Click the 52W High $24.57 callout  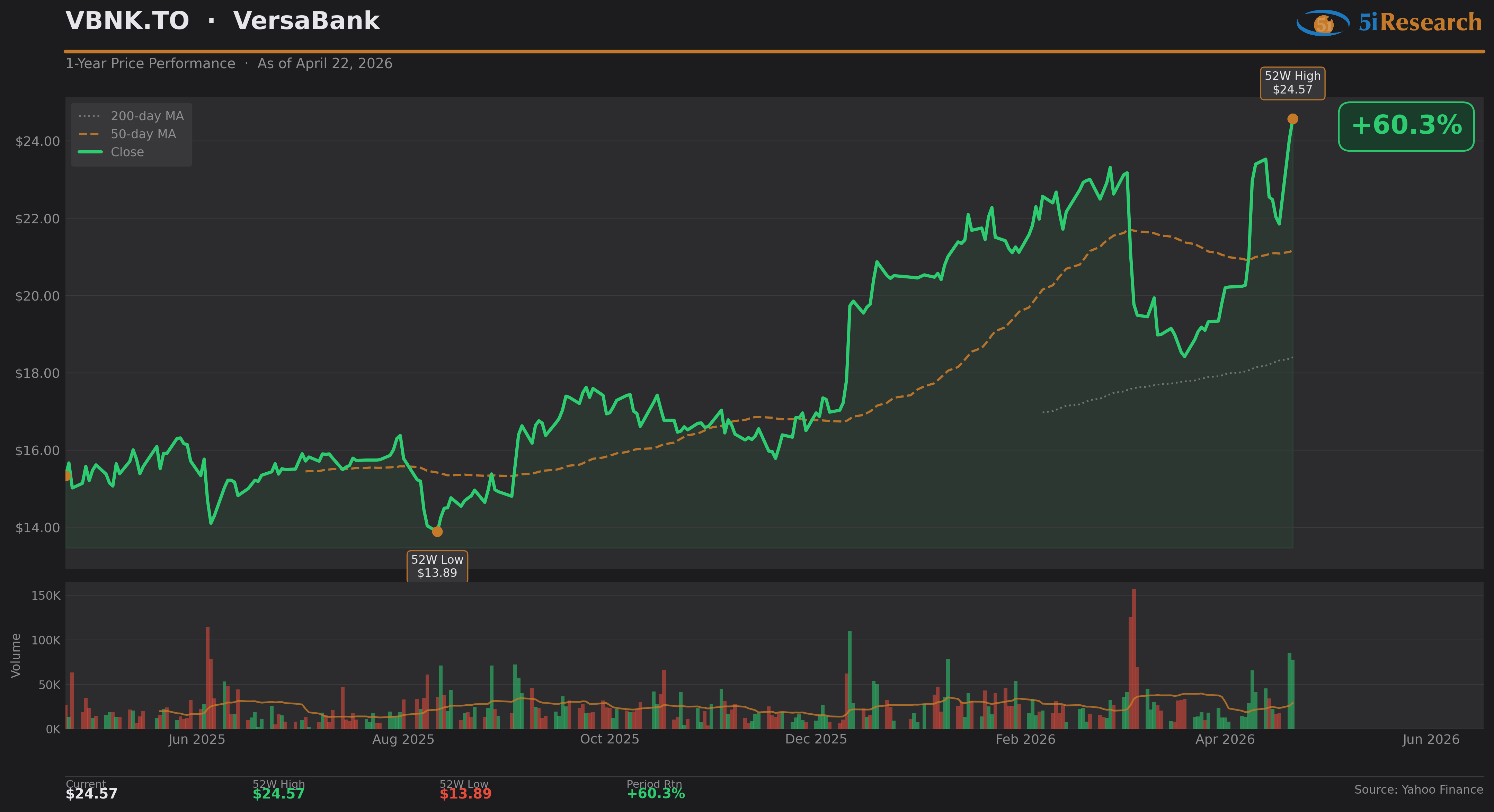coord(1292,83)
